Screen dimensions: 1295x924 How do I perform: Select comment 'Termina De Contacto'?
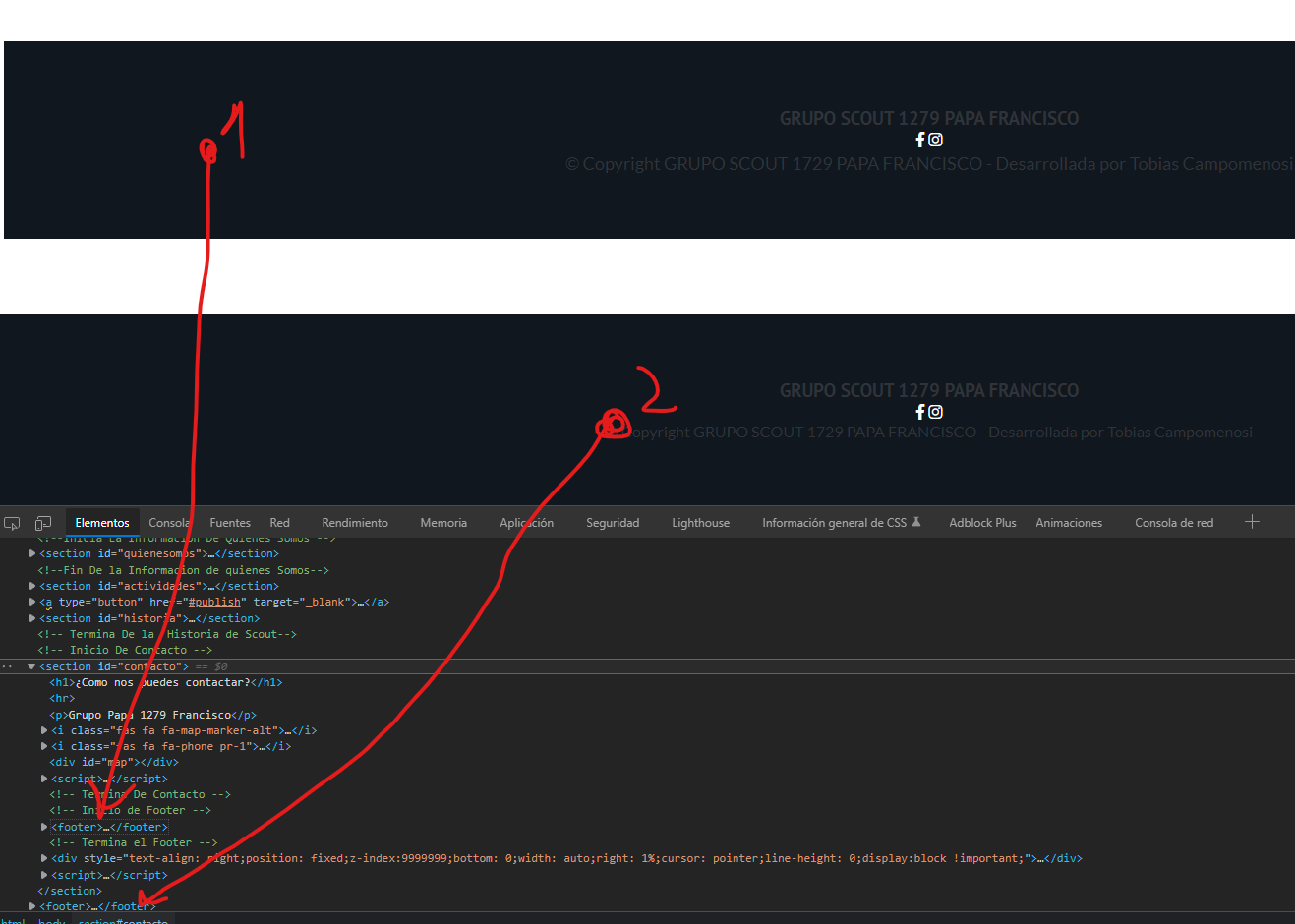141,794
